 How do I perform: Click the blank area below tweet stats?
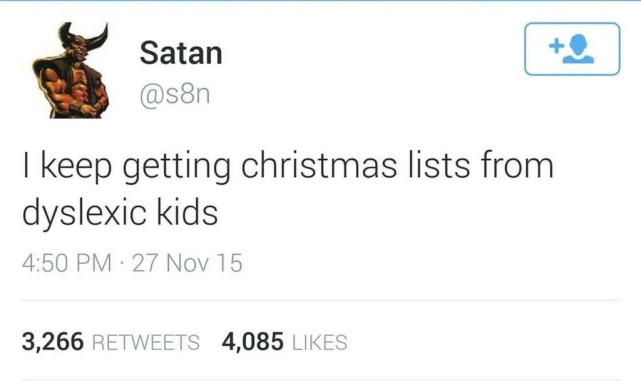(x=321, y=386)
